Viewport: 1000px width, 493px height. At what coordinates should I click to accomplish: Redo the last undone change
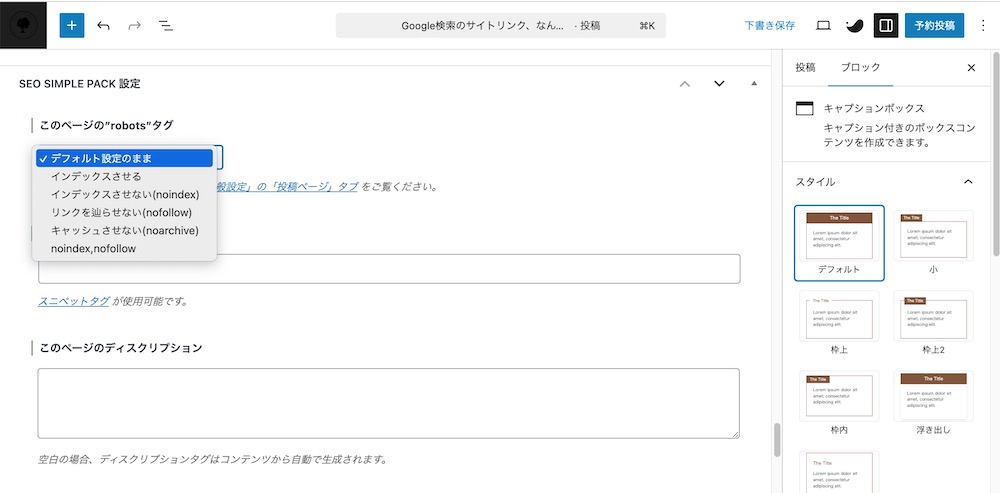[x=135, y=26]
